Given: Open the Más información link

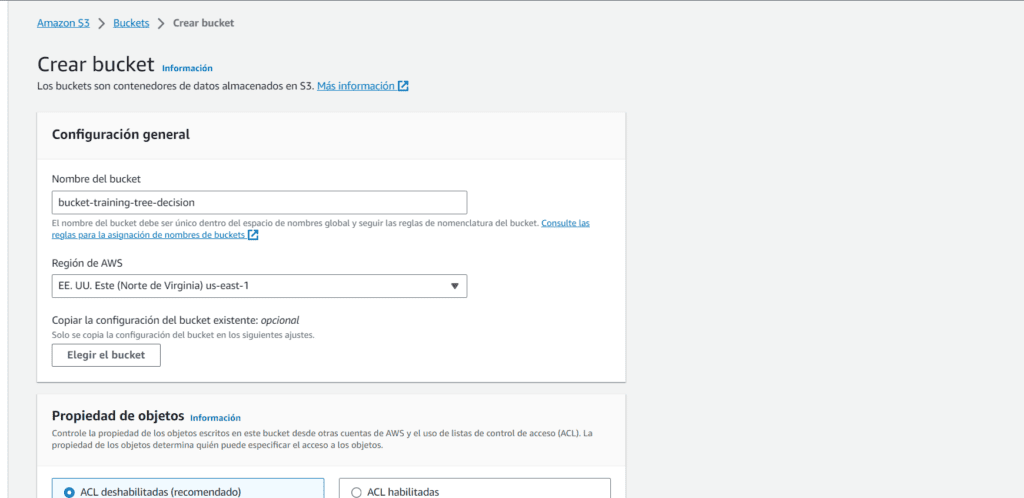Looking at the screenshot, I should click(355, 86).
